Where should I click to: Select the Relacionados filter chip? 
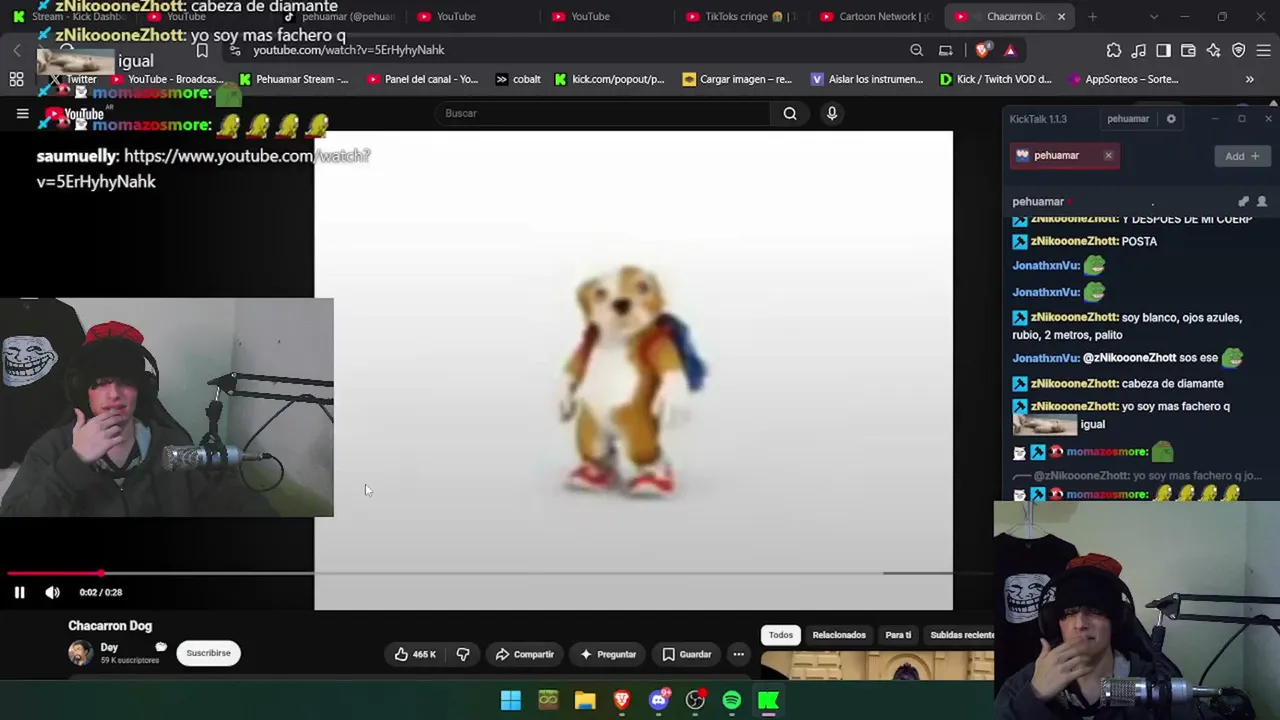coord(839,635)
